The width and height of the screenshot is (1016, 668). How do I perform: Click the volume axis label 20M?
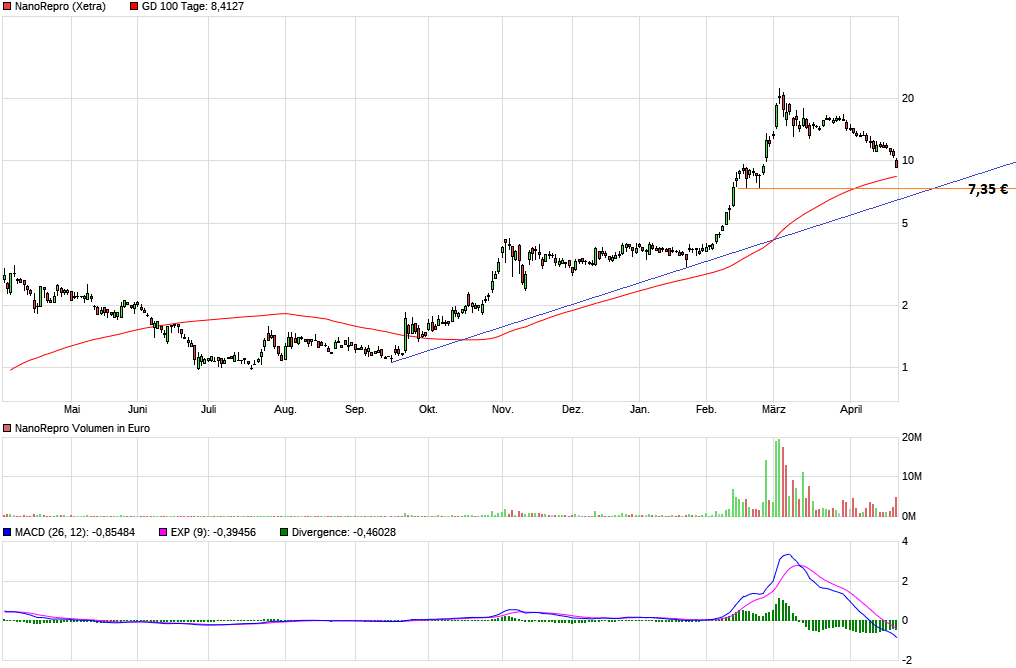912,438
